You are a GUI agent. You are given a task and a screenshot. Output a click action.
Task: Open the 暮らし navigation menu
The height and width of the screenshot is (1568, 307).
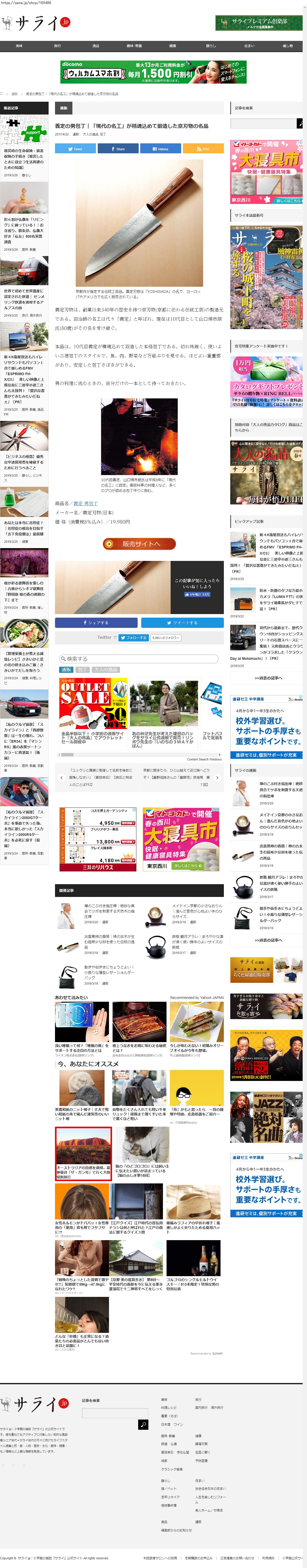[x=211, y=46]
